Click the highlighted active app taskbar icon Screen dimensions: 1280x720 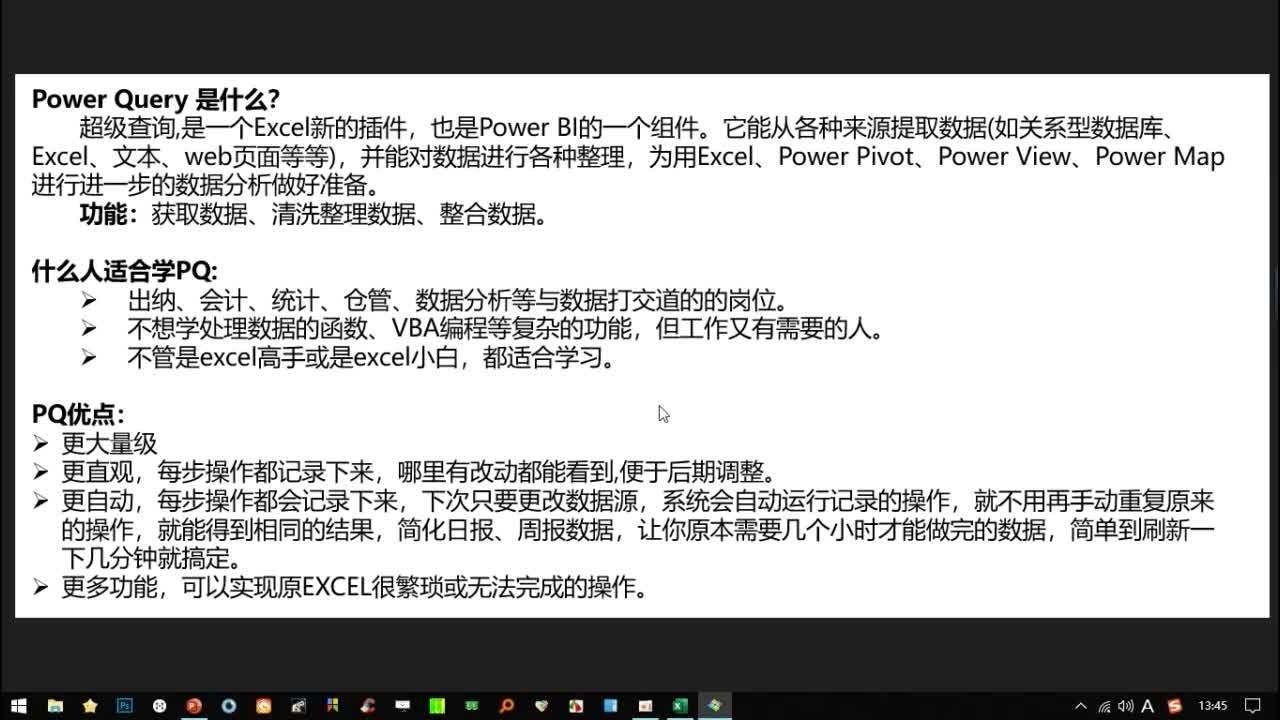(x=714, y=705)
